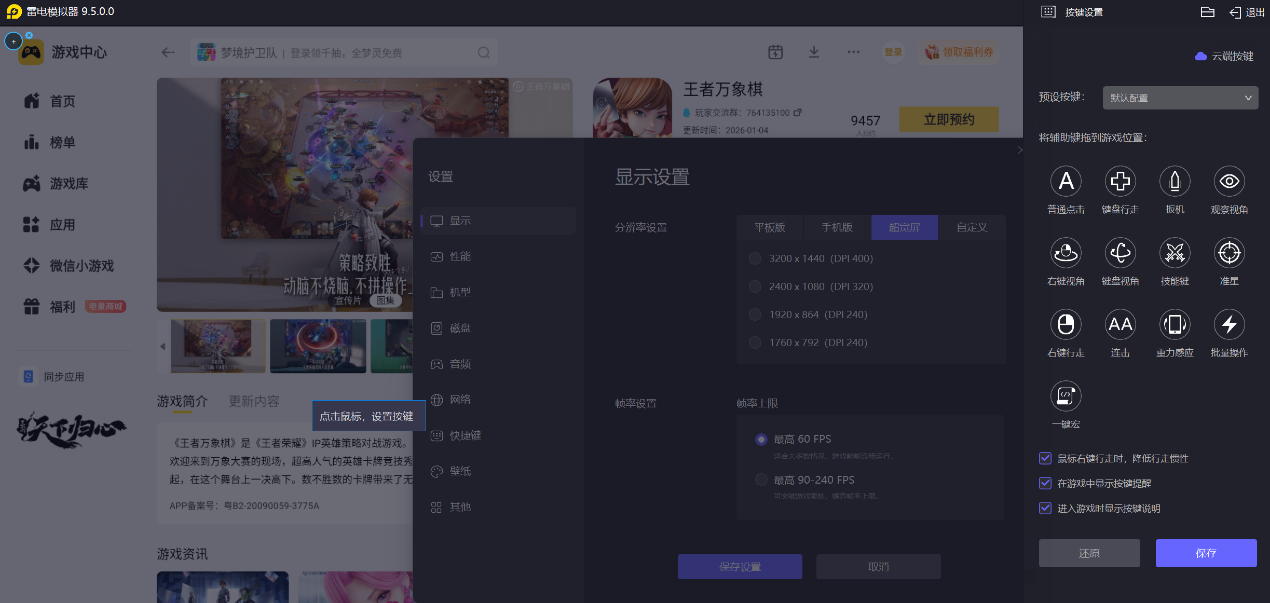
Task: Choose the 键盘视角 keyboard view icon
Action: tap(1120, 253)
